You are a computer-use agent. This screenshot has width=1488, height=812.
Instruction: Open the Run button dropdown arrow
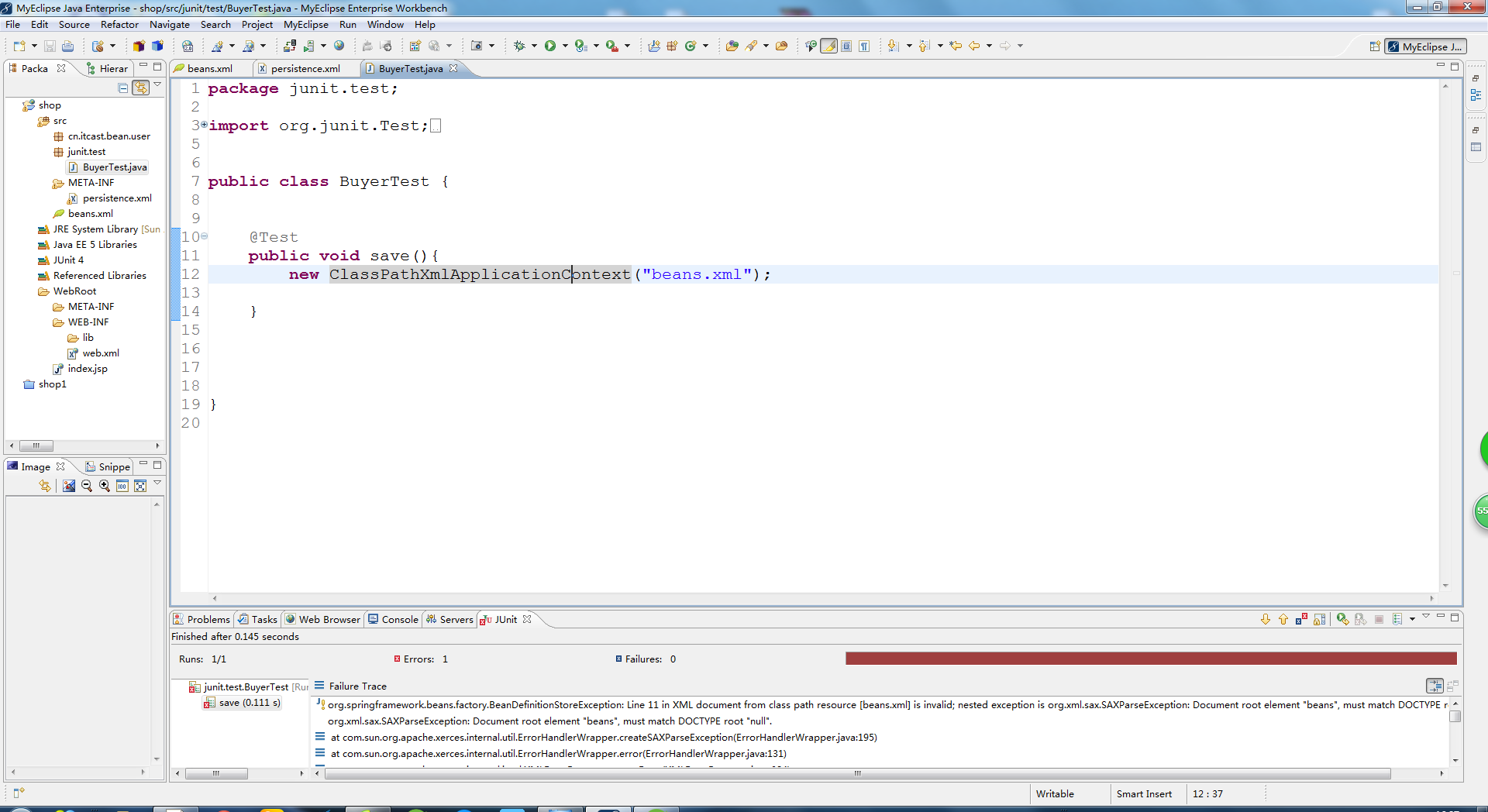point(565,46)
